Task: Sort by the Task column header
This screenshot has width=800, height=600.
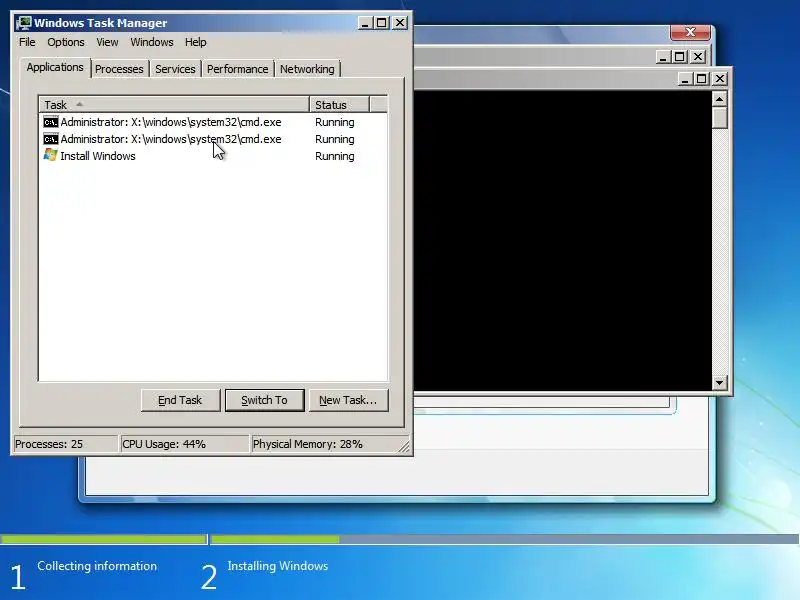Action: [x=174, y=105]
